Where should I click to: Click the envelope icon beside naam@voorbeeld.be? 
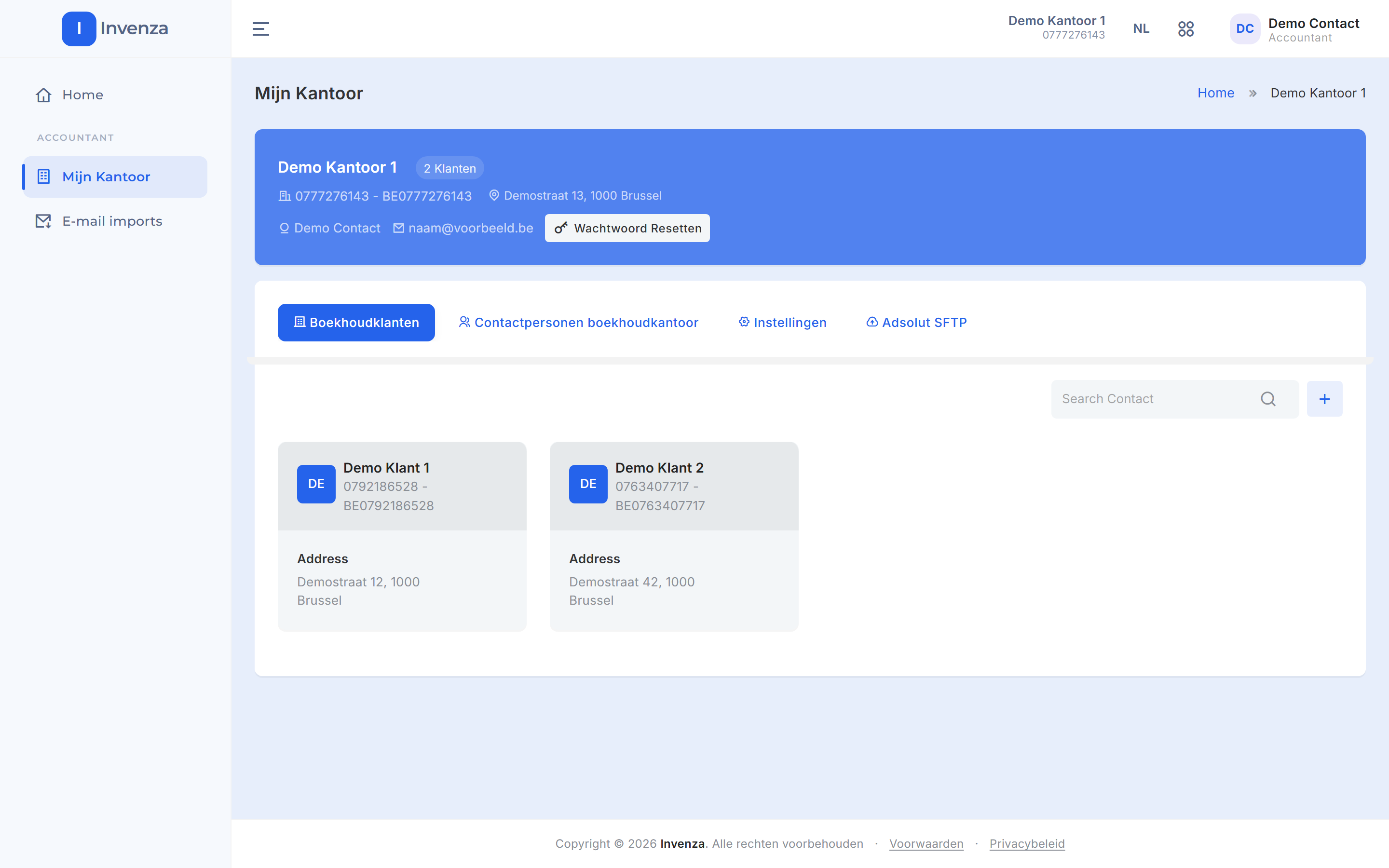pos(398,228)
